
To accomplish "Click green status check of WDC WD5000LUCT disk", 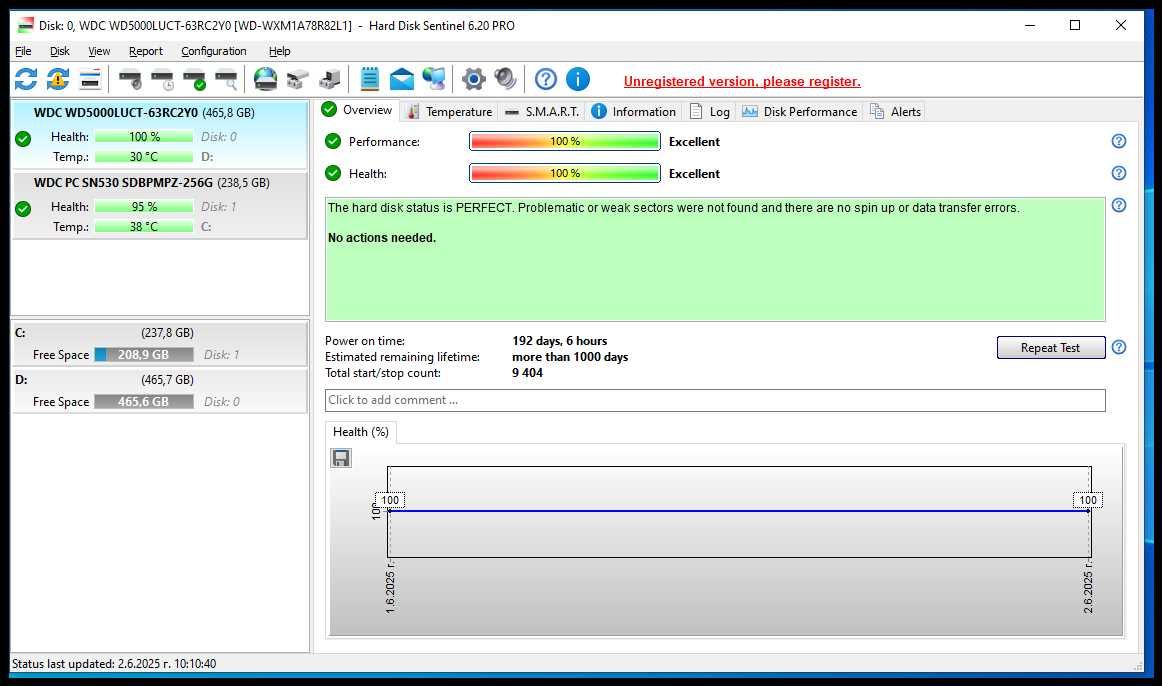I will pos(23,139).
